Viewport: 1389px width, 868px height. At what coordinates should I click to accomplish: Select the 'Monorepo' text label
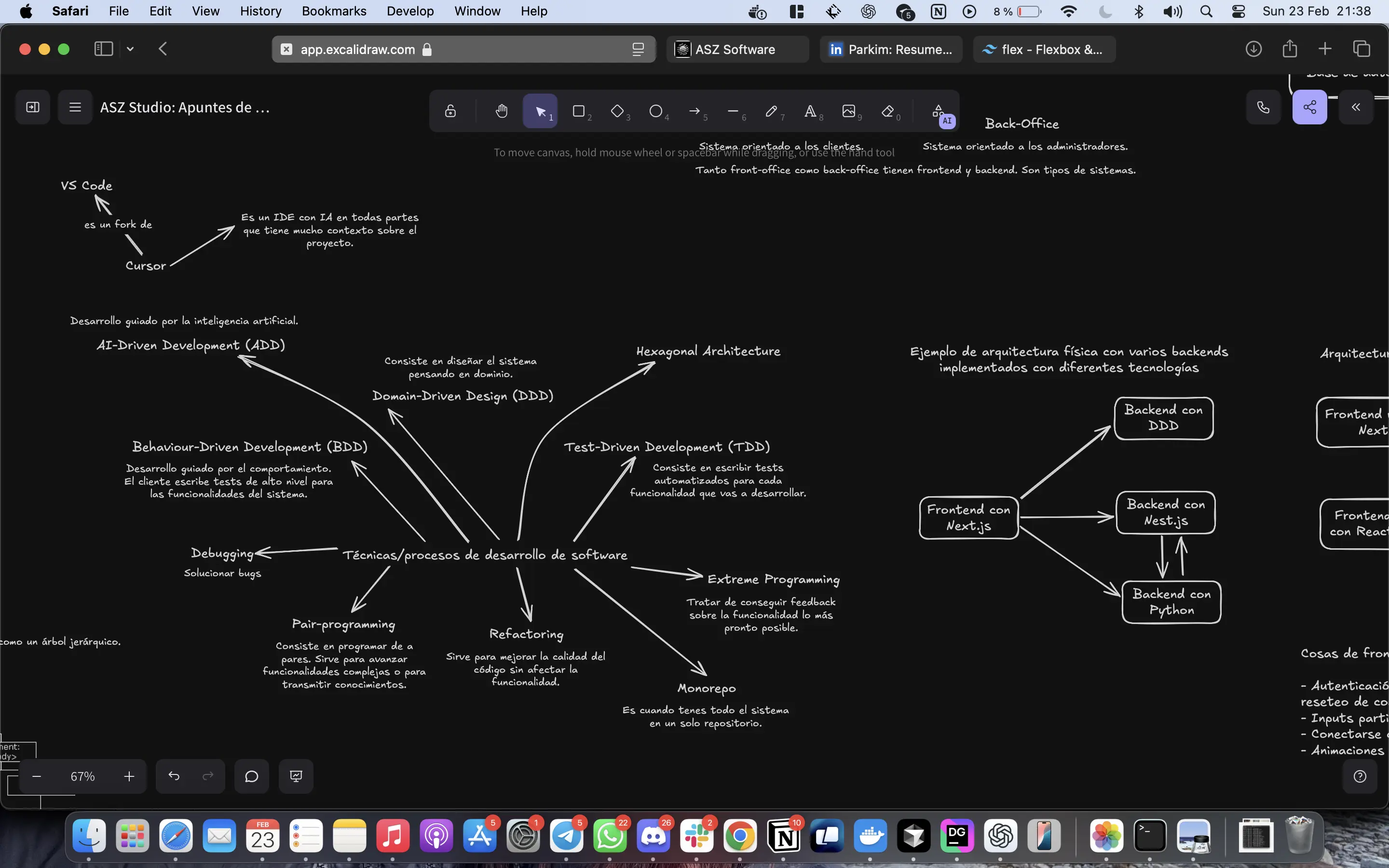tap(707, 688)
